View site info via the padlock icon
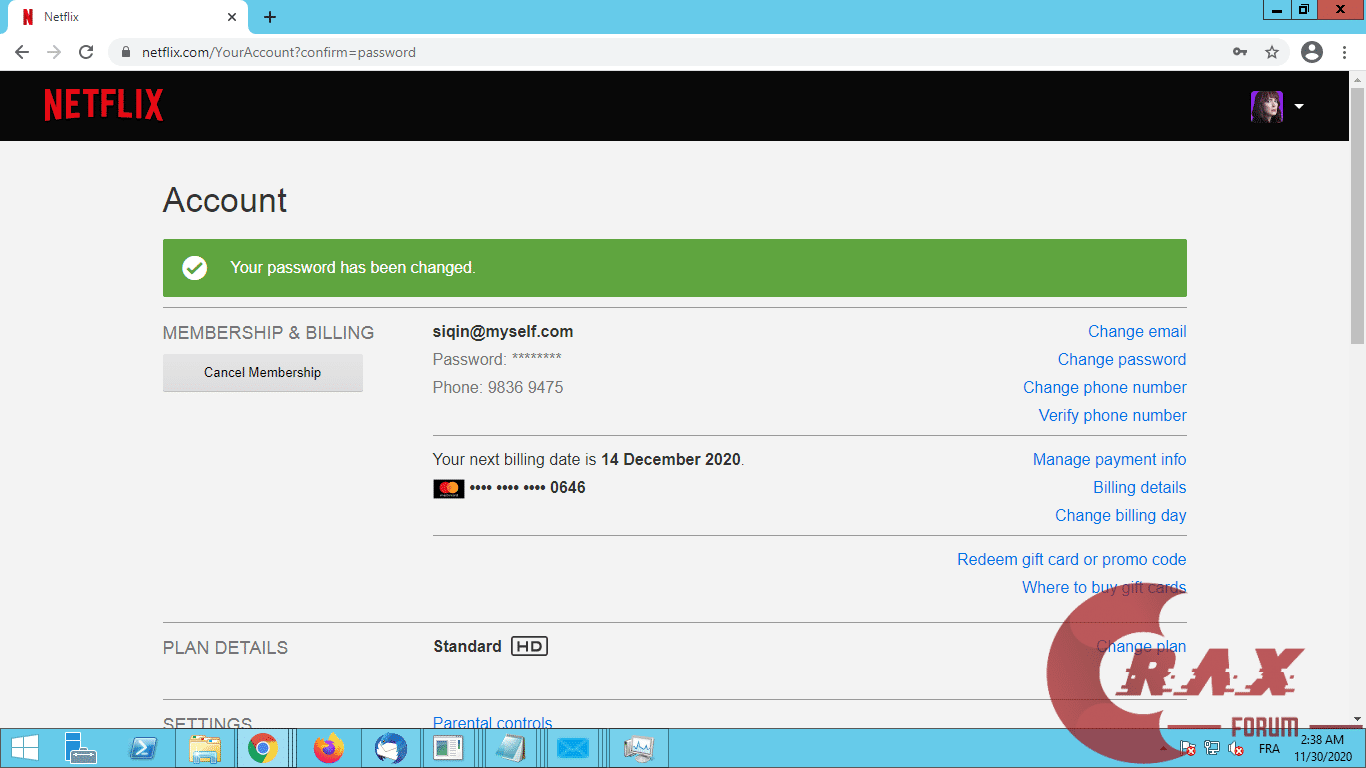Image resolution: width=1366 pixels, height=768 pixels. 126,52
